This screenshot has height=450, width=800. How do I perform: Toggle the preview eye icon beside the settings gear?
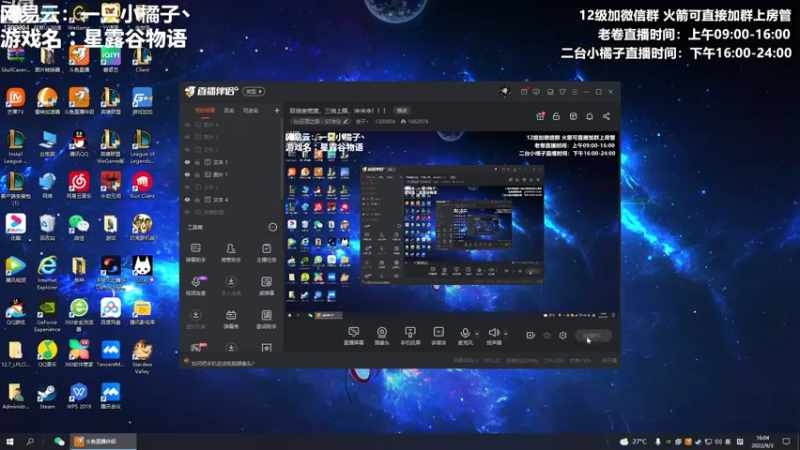[547, 335]
